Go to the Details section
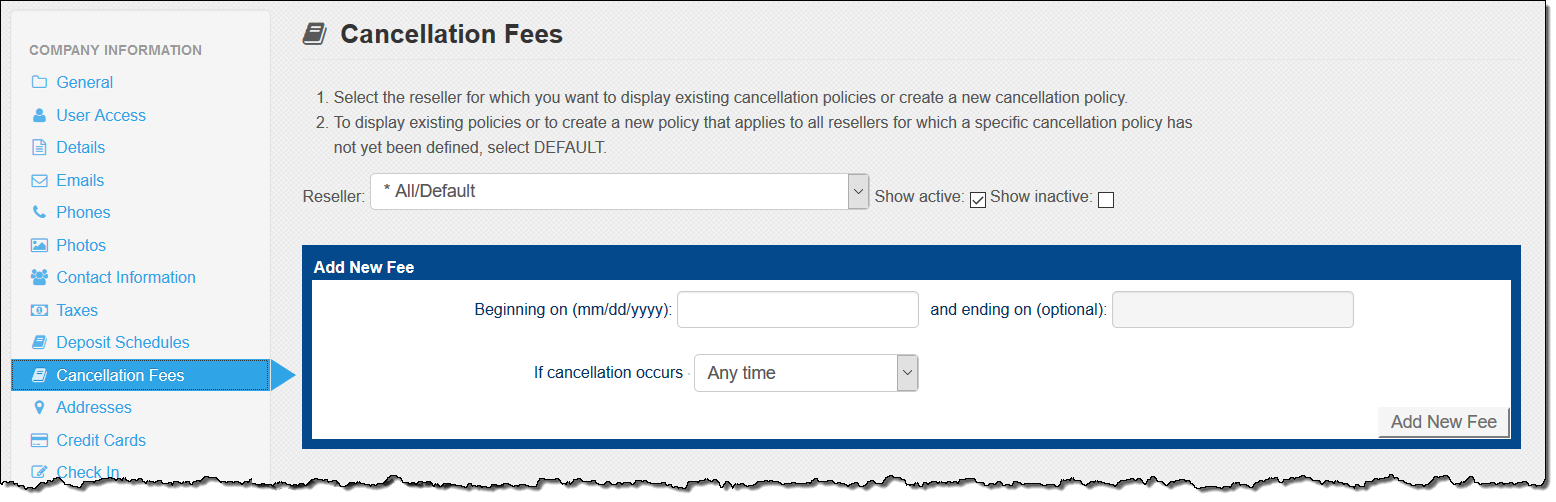Image resolution: width=1556 pixels, height=502 pixels. click(80, 147)
